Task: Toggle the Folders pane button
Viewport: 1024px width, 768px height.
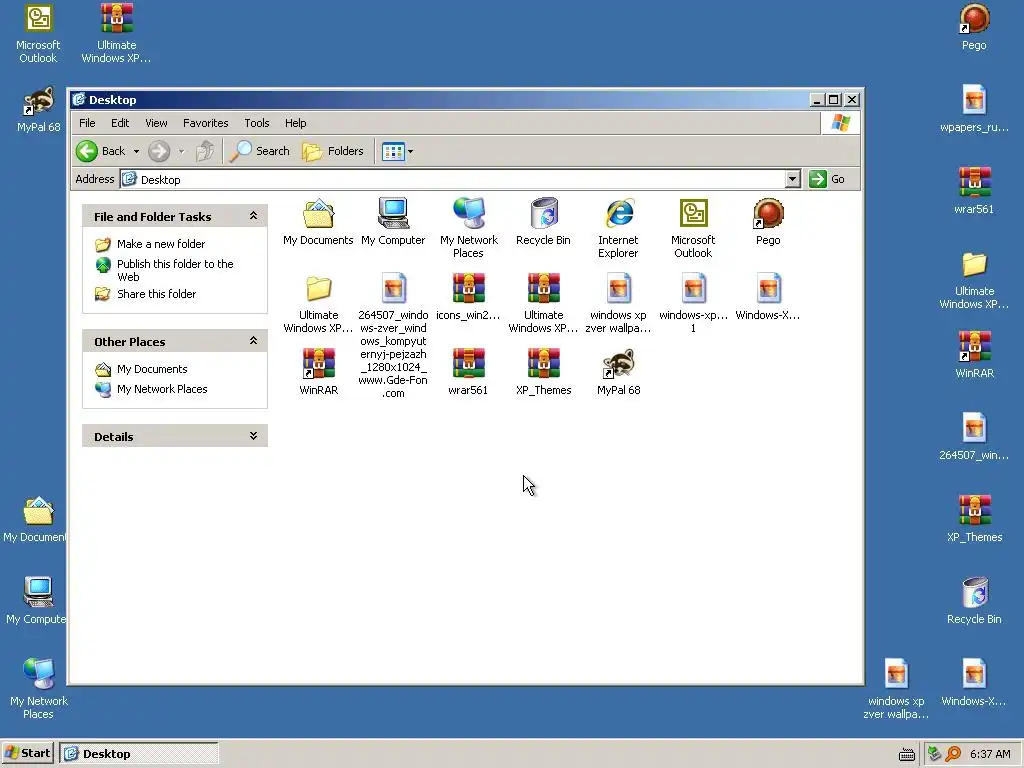Action: click(x=332, y=151)
